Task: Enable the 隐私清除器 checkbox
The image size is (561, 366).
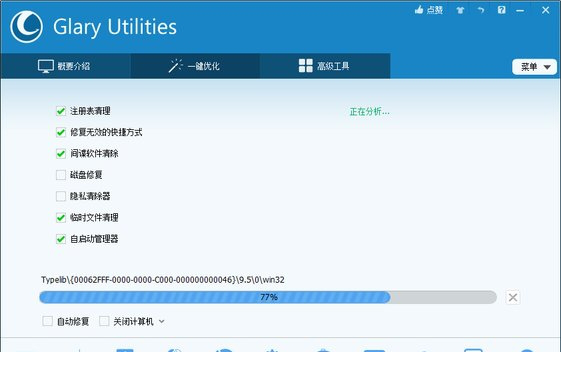Action: pyautogui.click(x=61, y=196)
